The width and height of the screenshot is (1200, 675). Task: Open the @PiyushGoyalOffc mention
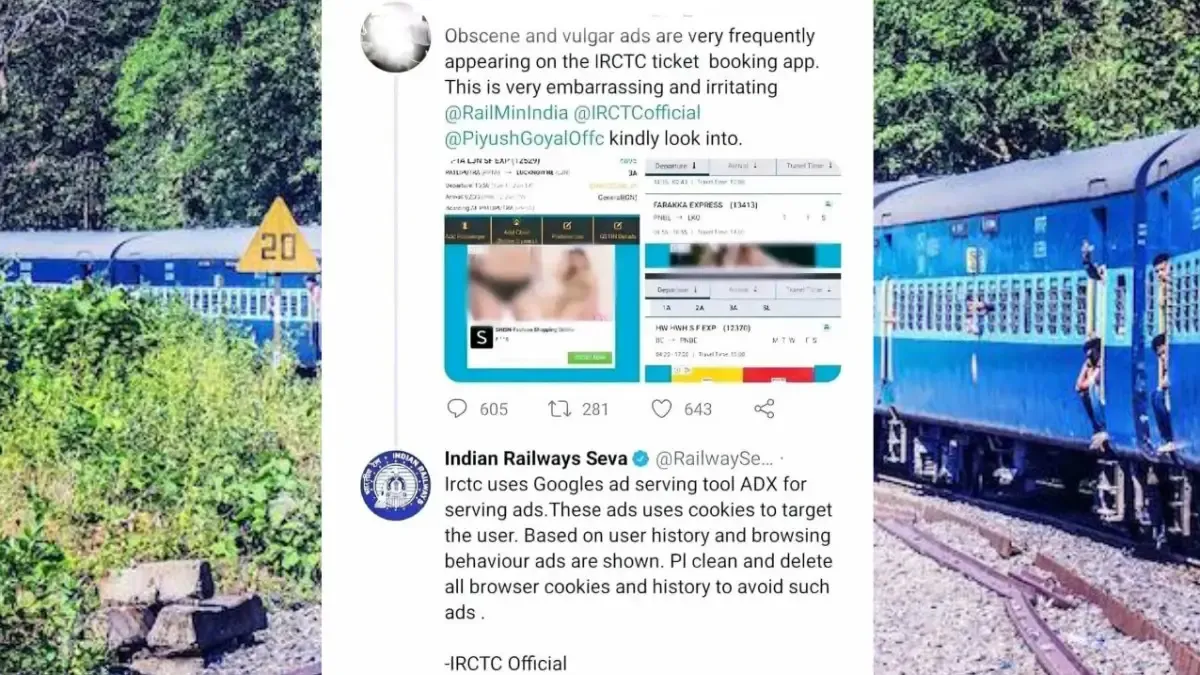525,138
